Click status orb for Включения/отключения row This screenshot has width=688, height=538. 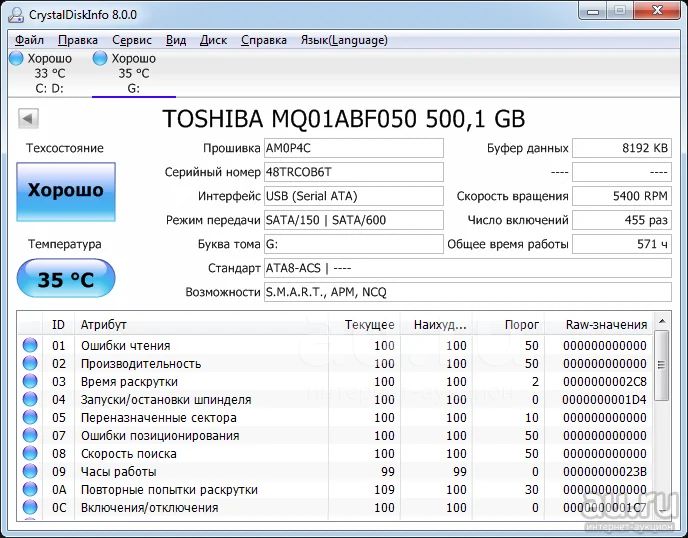(30, 507)
